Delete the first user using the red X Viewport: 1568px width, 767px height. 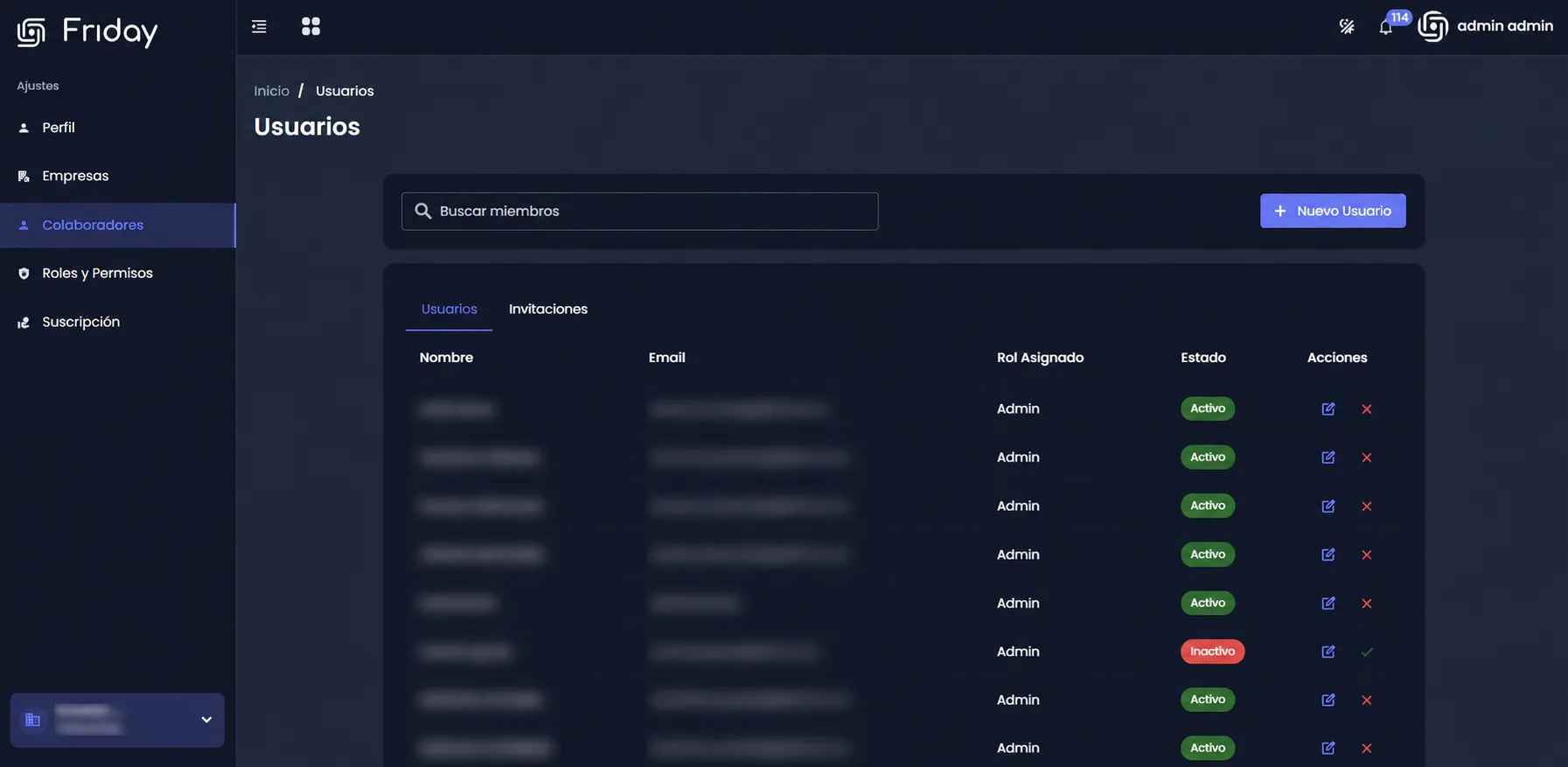pyautogui.click(x=1366, y=409)
